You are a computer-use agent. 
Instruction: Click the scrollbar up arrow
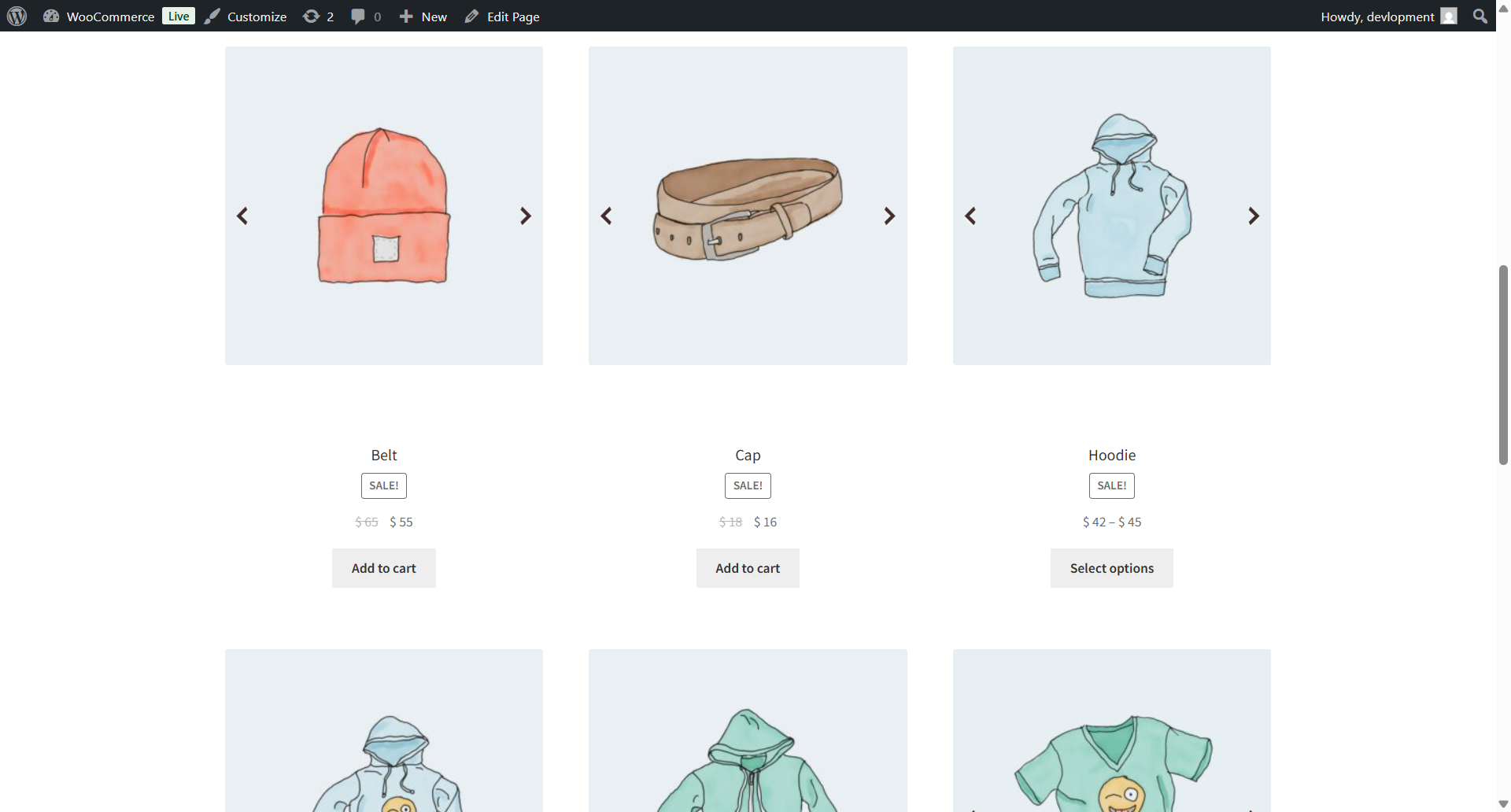tap(1503, 8)
